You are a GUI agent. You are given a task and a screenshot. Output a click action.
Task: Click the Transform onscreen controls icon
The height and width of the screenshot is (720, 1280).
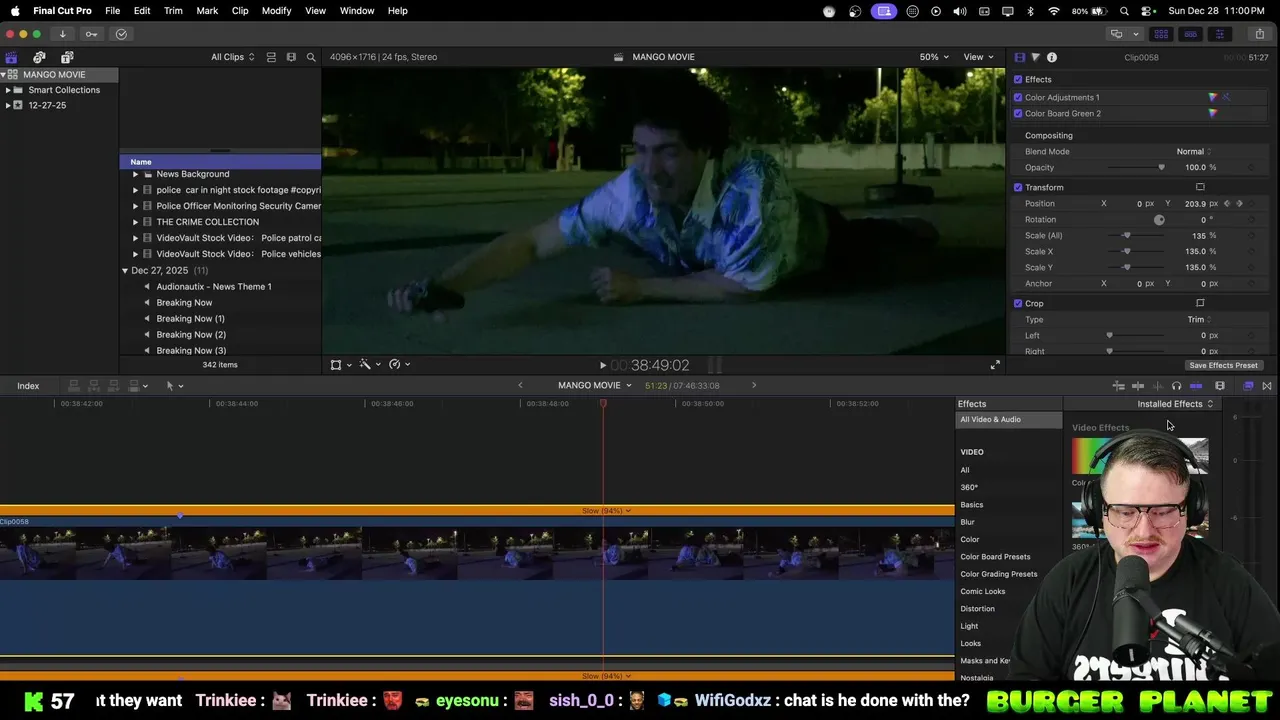point(1200,187)
